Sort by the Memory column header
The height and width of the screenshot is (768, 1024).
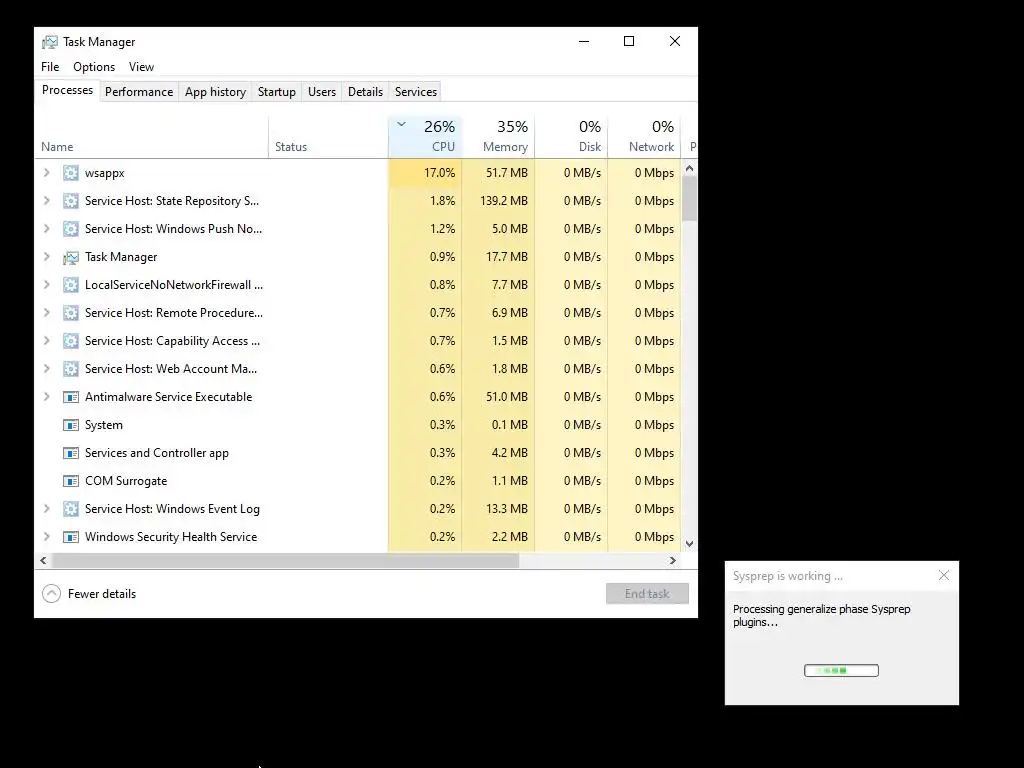[x=498, y=136]
